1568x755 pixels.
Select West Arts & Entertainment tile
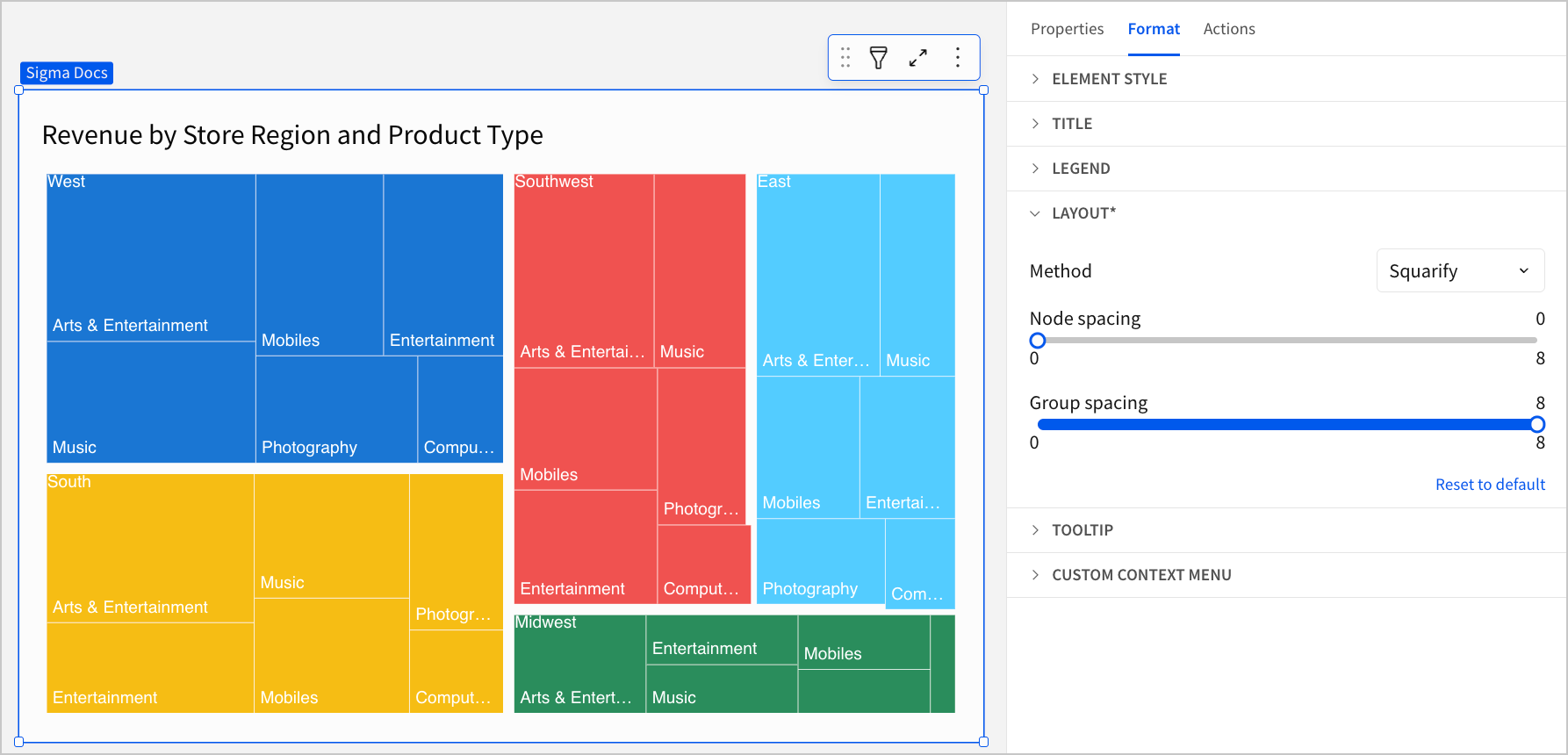tap(151, 258)
